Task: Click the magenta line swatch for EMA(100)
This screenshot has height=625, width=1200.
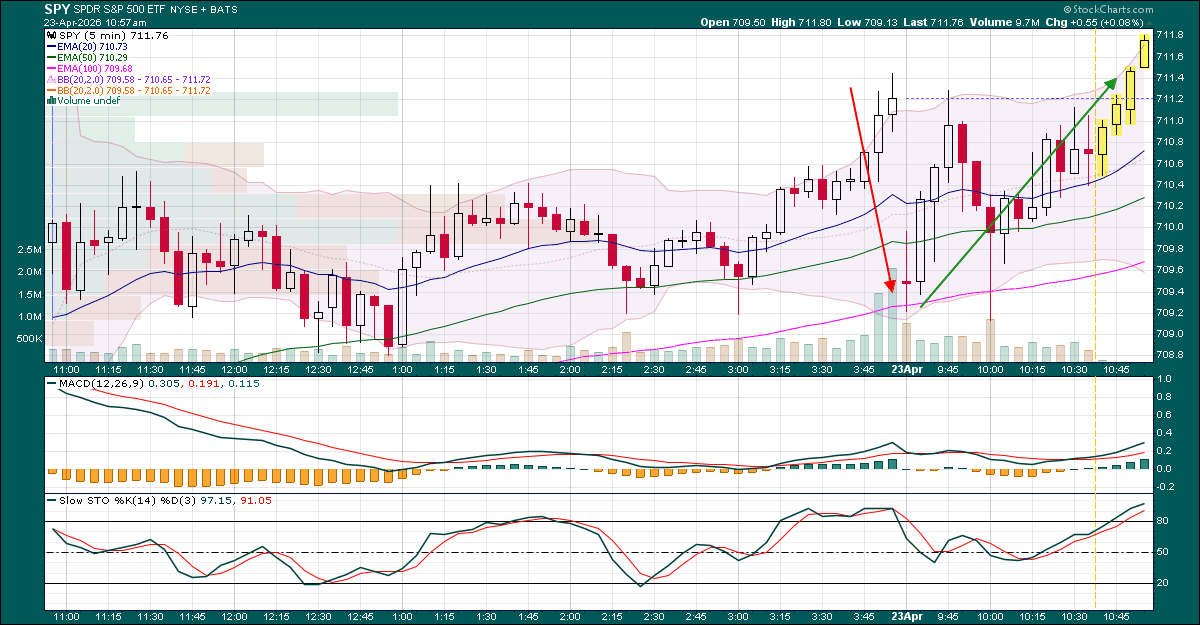Action: click(51, 69)
